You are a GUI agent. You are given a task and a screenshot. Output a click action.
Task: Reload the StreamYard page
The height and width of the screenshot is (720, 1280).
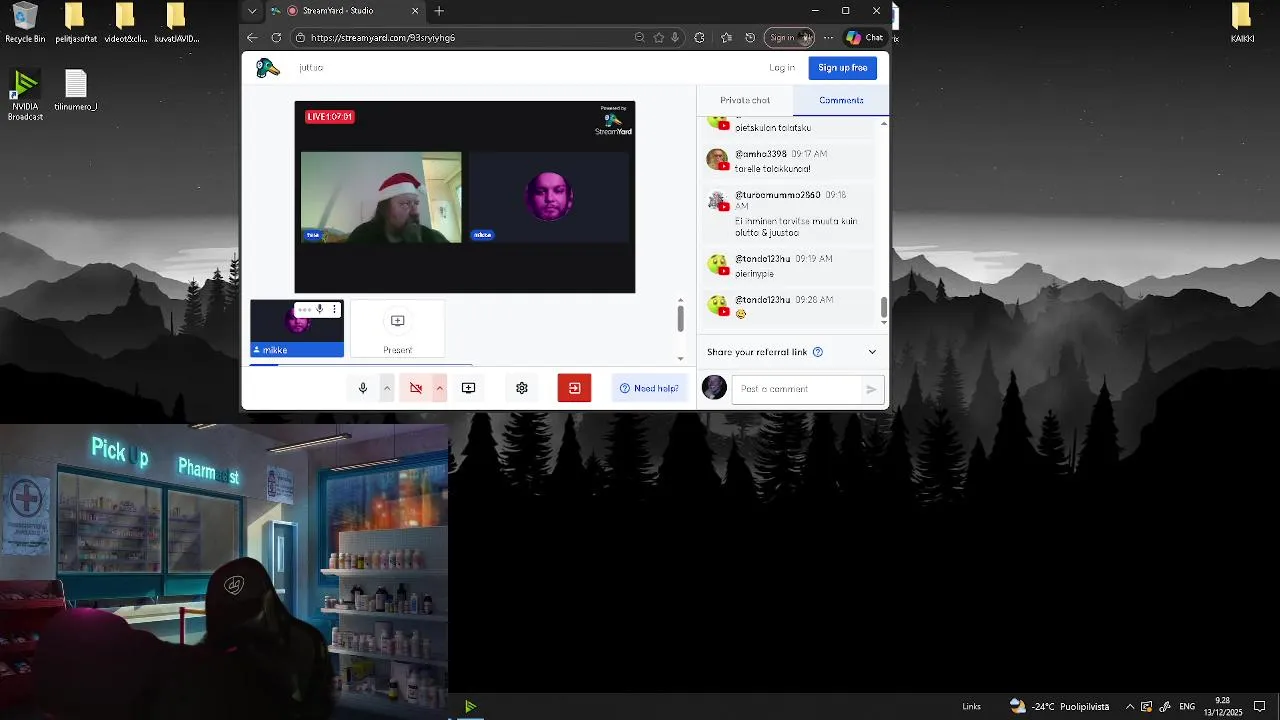[x=276, y=38]
